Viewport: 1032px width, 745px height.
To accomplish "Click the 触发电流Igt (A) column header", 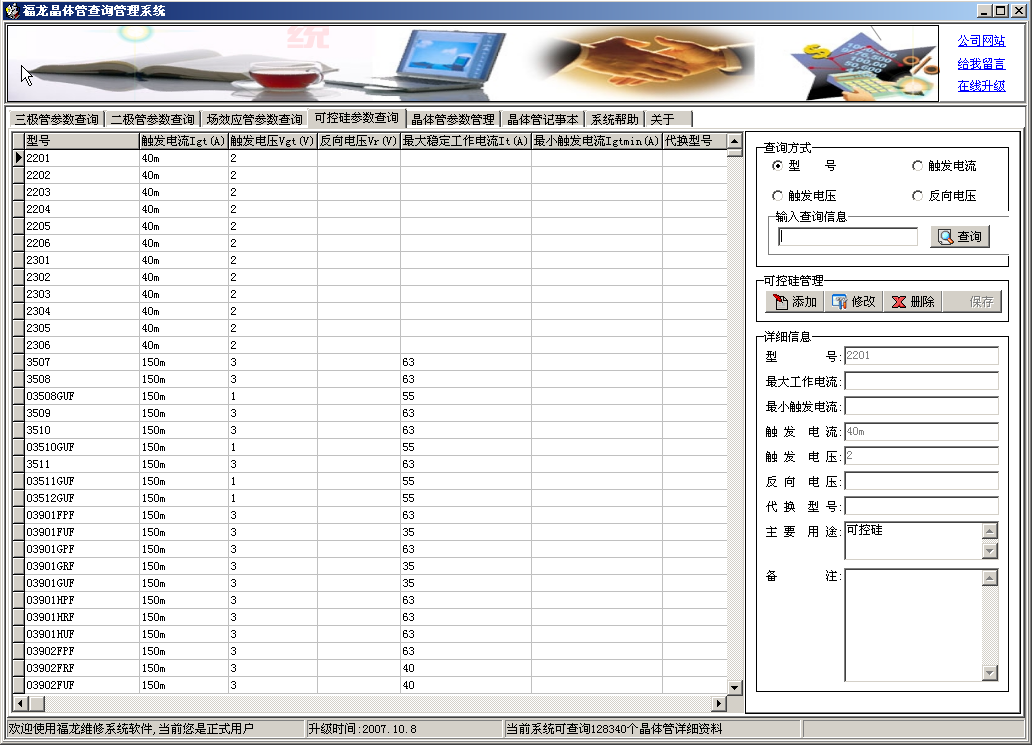I will coord(184,141).
